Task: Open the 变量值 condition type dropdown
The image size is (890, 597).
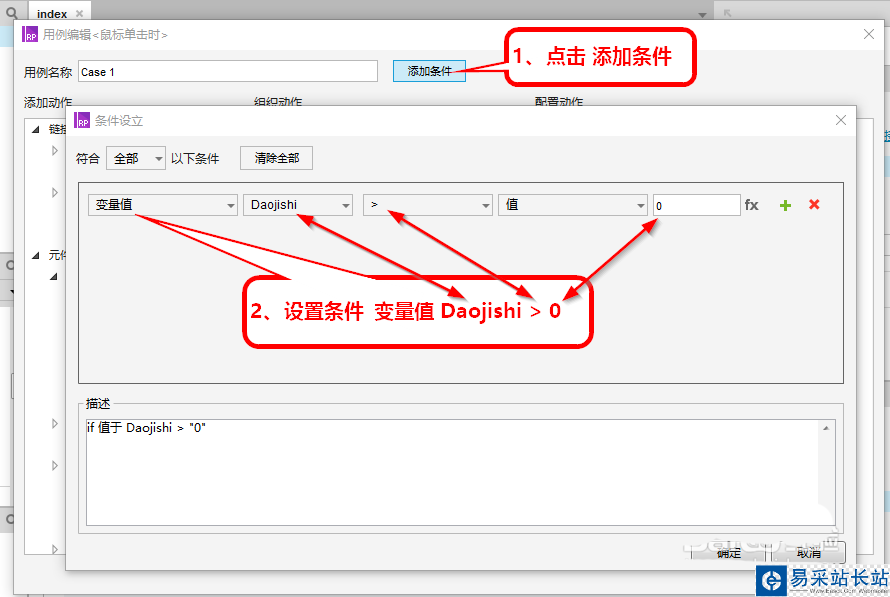Action: point(163,205)
